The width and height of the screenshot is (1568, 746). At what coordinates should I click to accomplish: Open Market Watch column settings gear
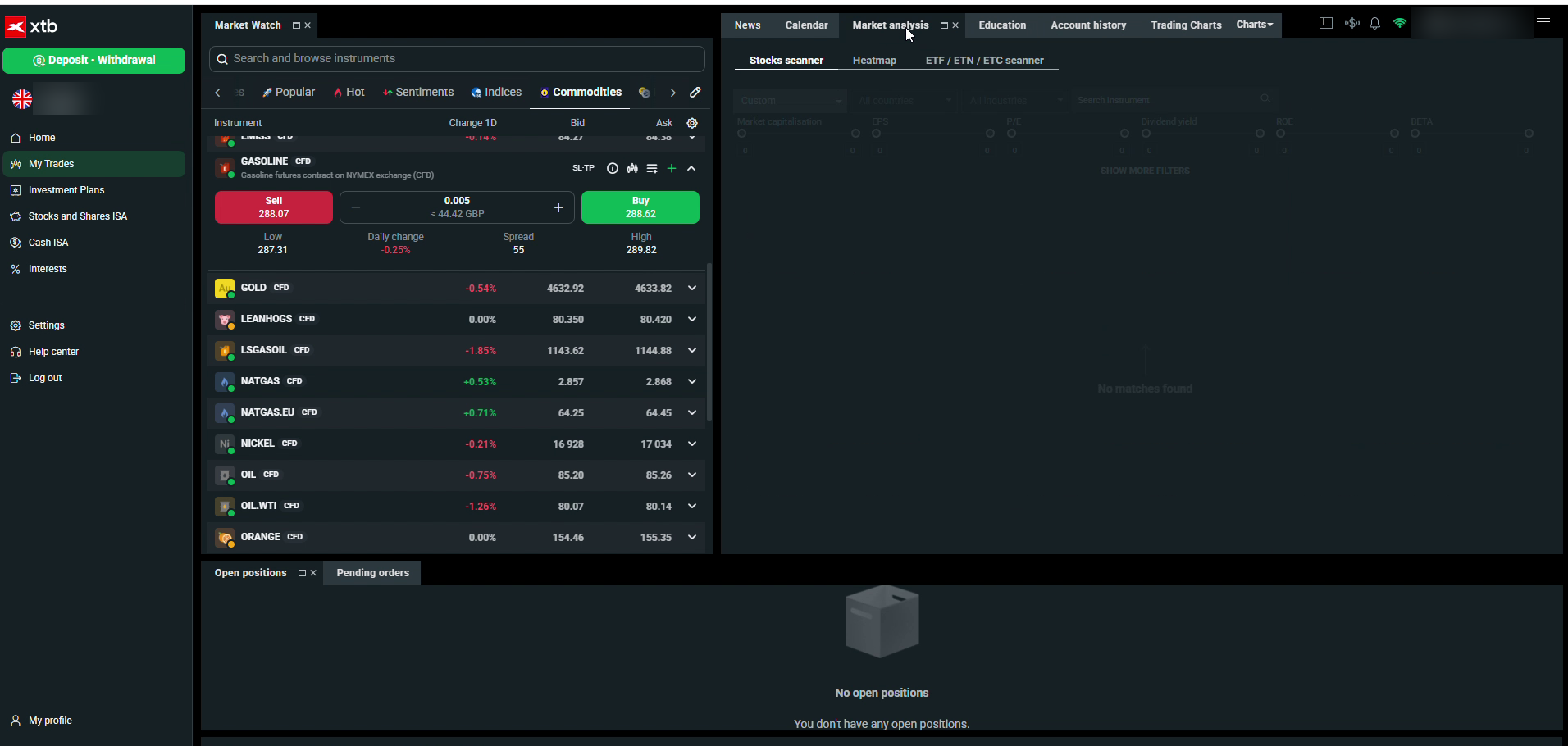click(692, 123)
